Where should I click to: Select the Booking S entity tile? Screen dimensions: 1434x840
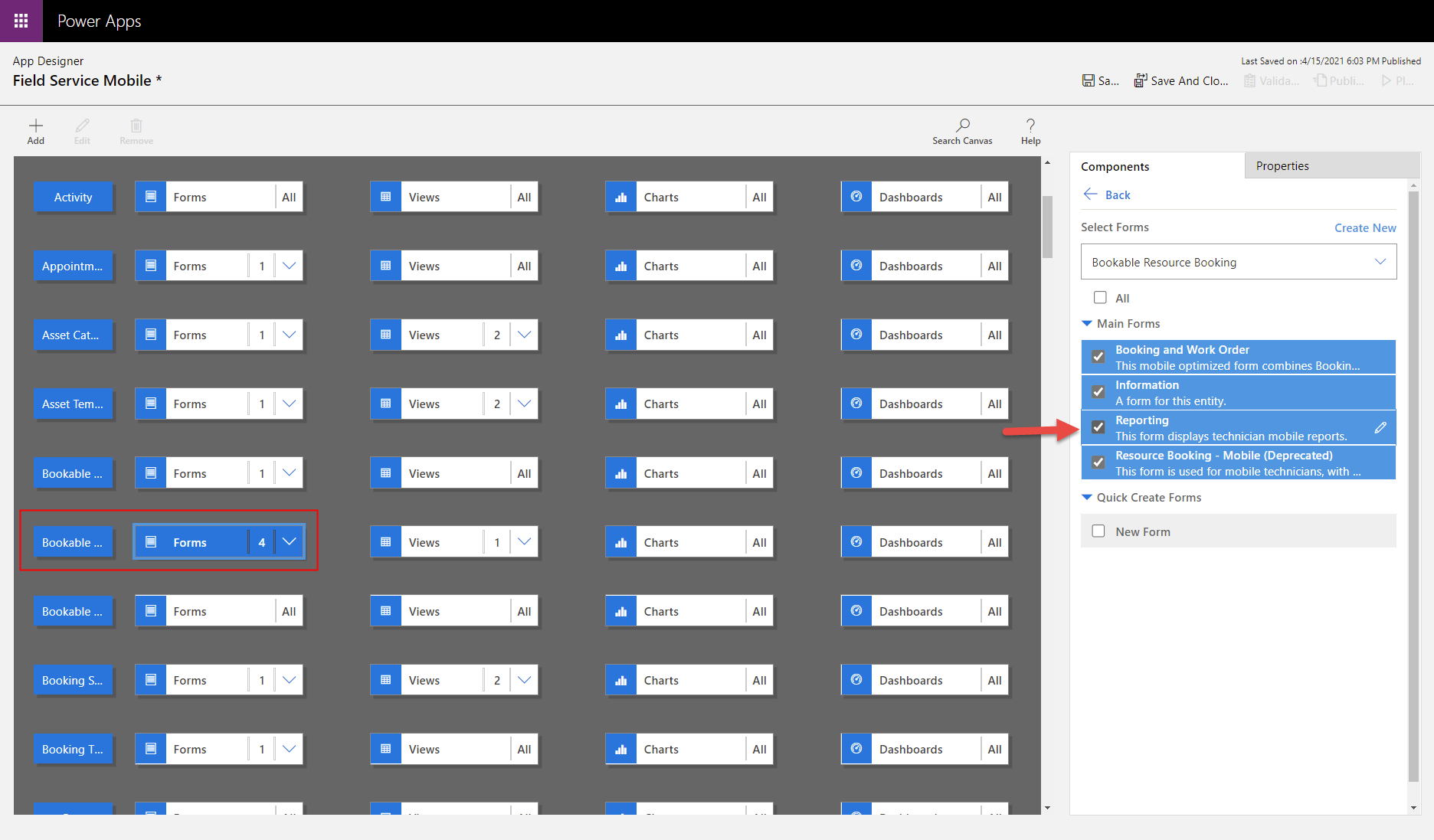click(x=74, y=680)
